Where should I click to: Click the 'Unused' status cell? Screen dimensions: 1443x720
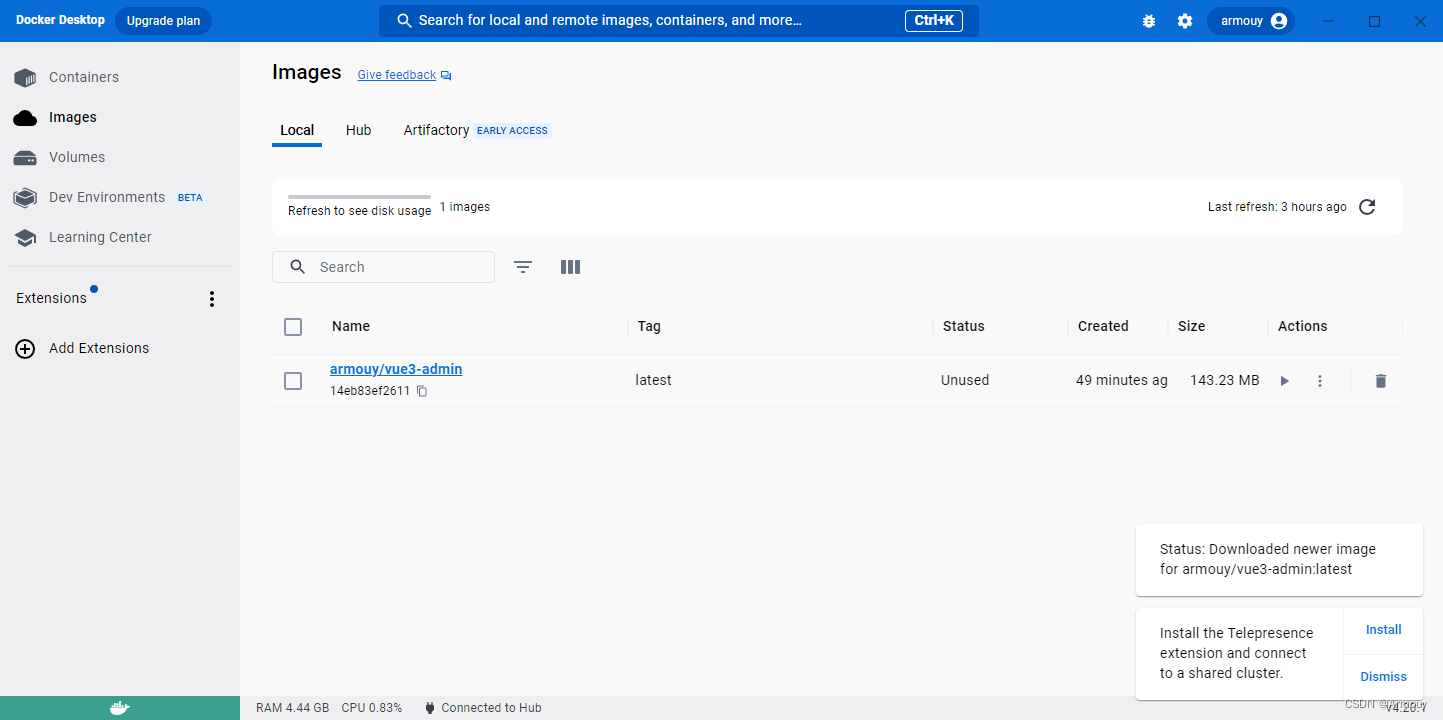[x=965, y=380]
